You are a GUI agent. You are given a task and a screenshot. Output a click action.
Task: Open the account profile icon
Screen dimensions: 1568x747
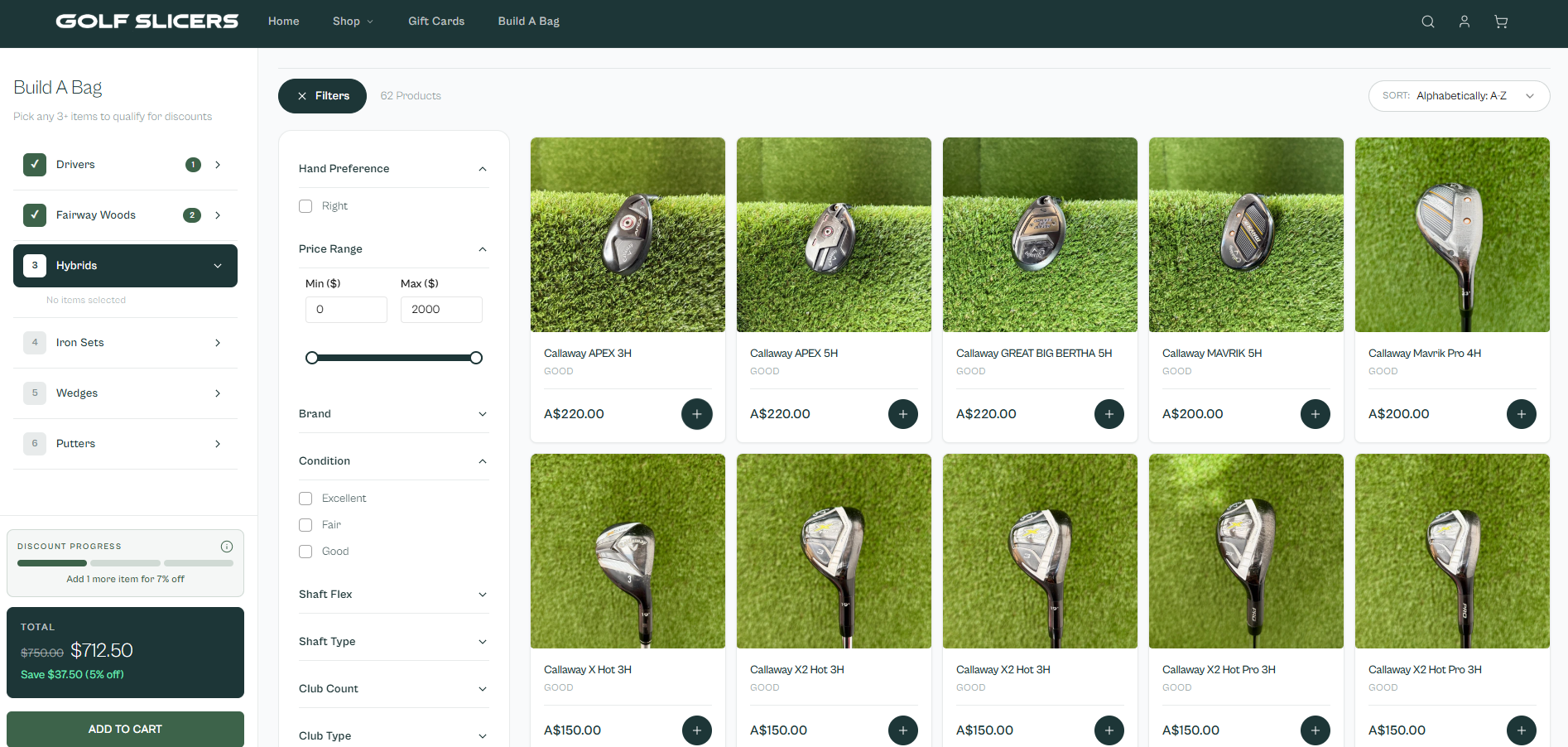pos(1465,22)
